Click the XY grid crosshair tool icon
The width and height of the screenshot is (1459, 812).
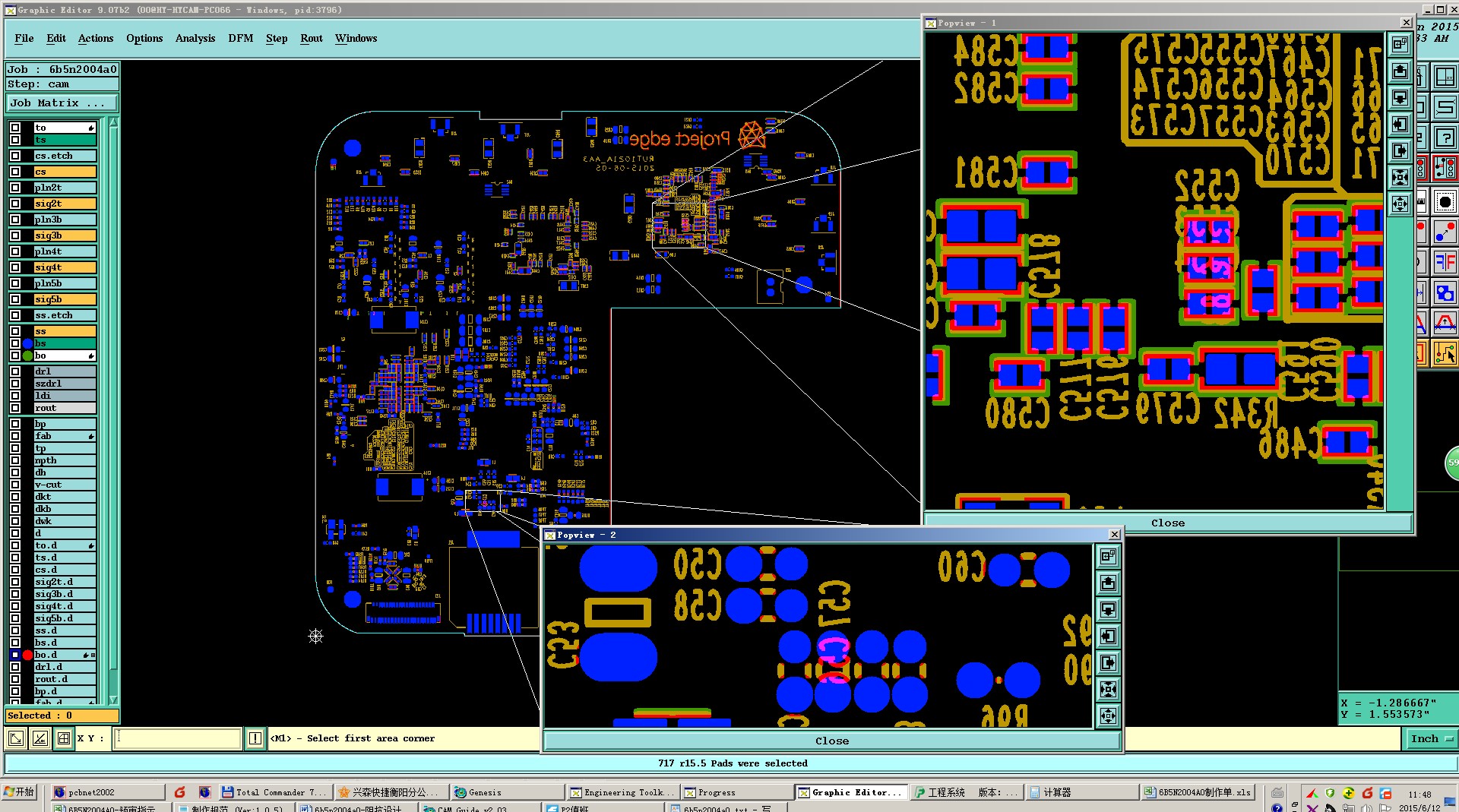click(1445, 77)
